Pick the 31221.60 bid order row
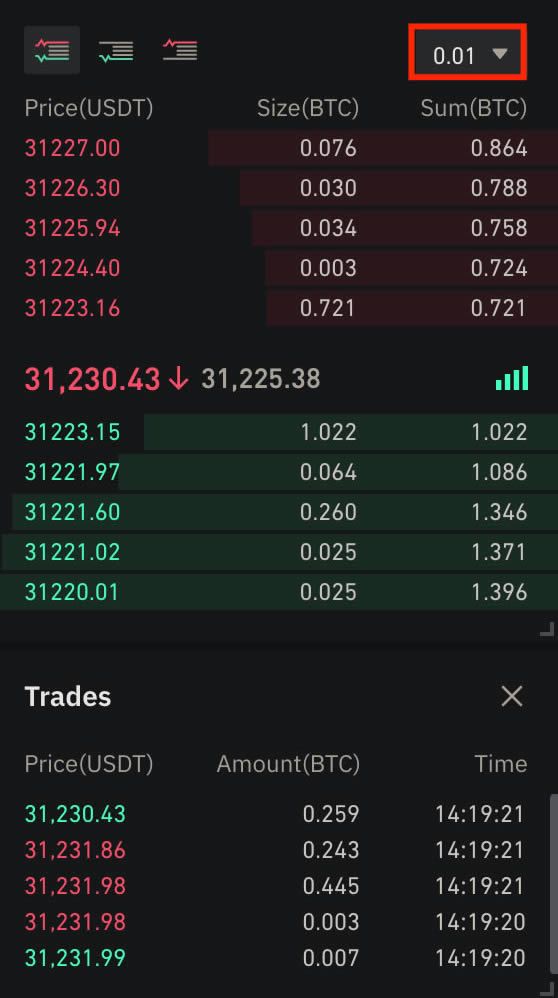Screen dimensions: 558x998 (279, 512)
